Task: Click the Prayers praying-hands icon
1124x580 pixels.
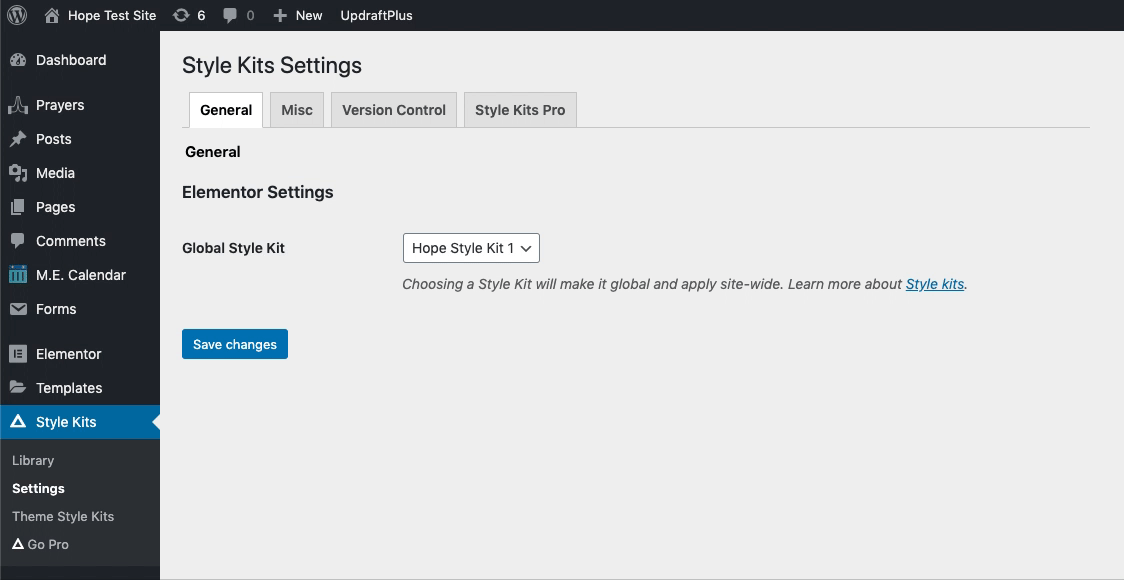Action: point(18,105)
